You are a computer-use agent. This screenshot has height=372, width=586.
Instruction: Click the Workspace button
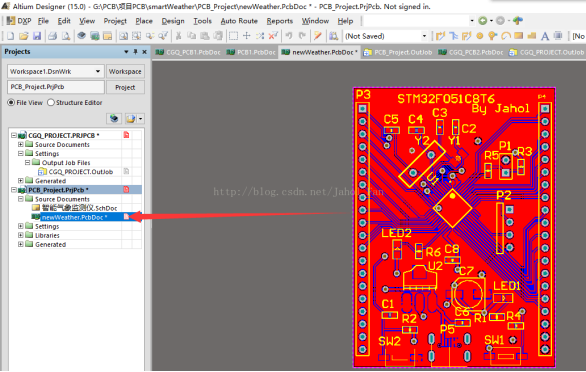[x=125, y=71]
